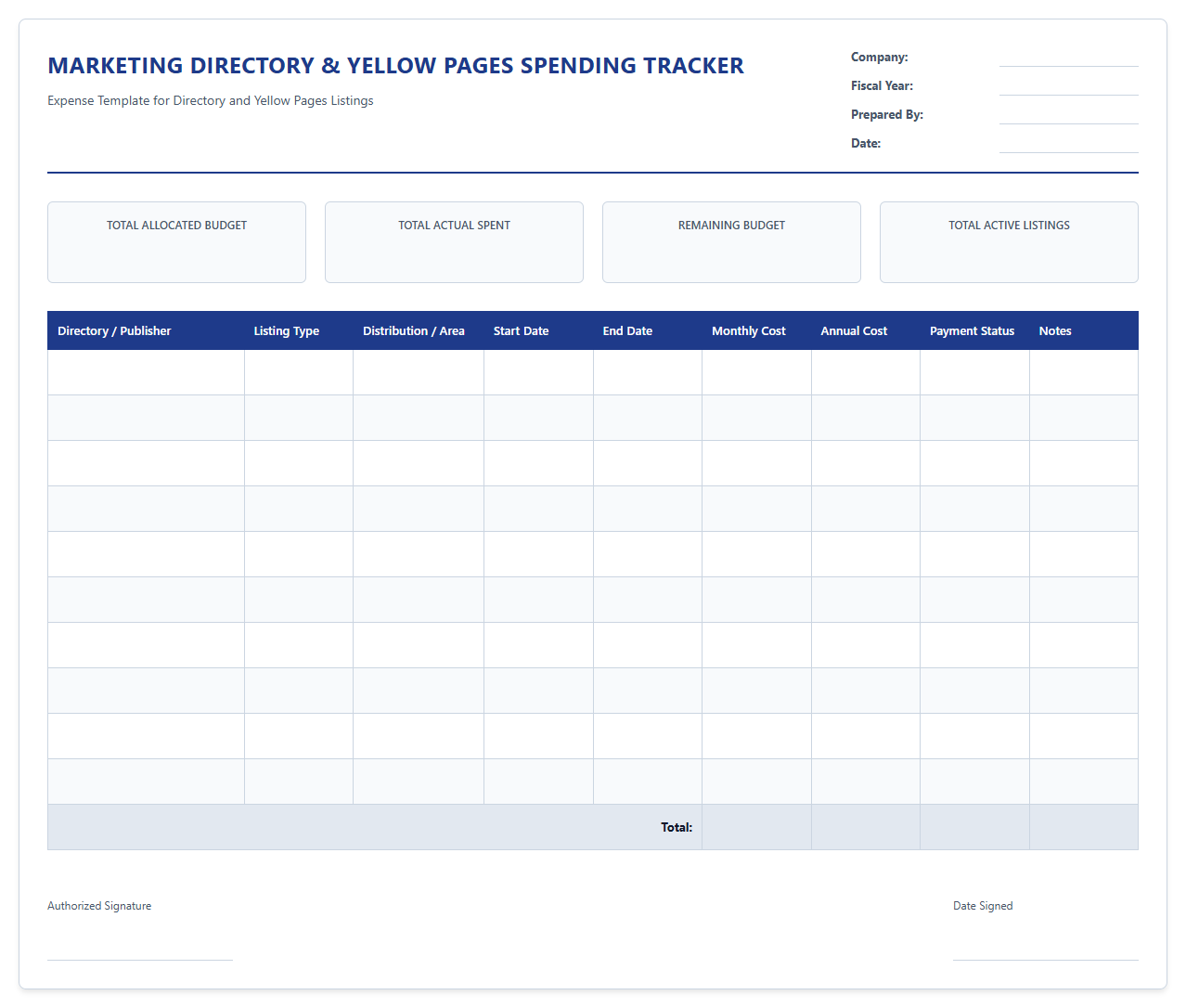Click the Prepared By: label
The width and height of the screenshot is (1186, 1008).
[887, 115]
